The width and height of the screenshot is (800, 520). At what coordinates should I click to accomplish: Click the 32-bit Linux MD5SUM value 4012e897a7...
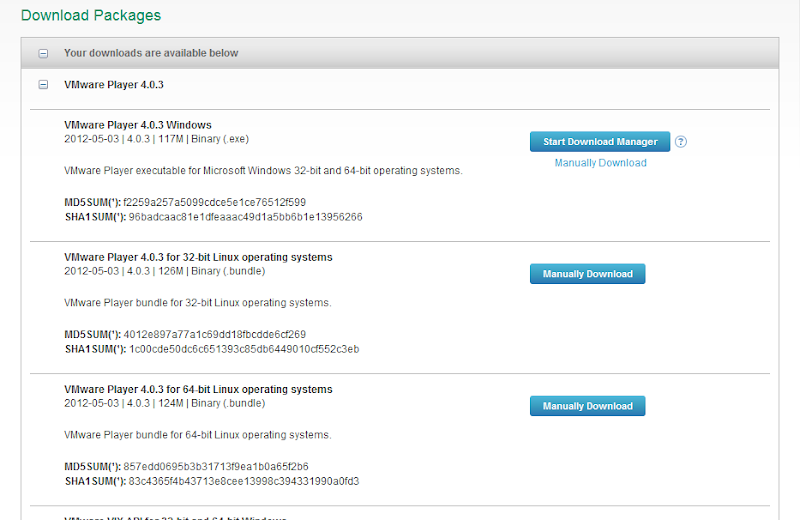pyautogui.click(x=214, y=334)
